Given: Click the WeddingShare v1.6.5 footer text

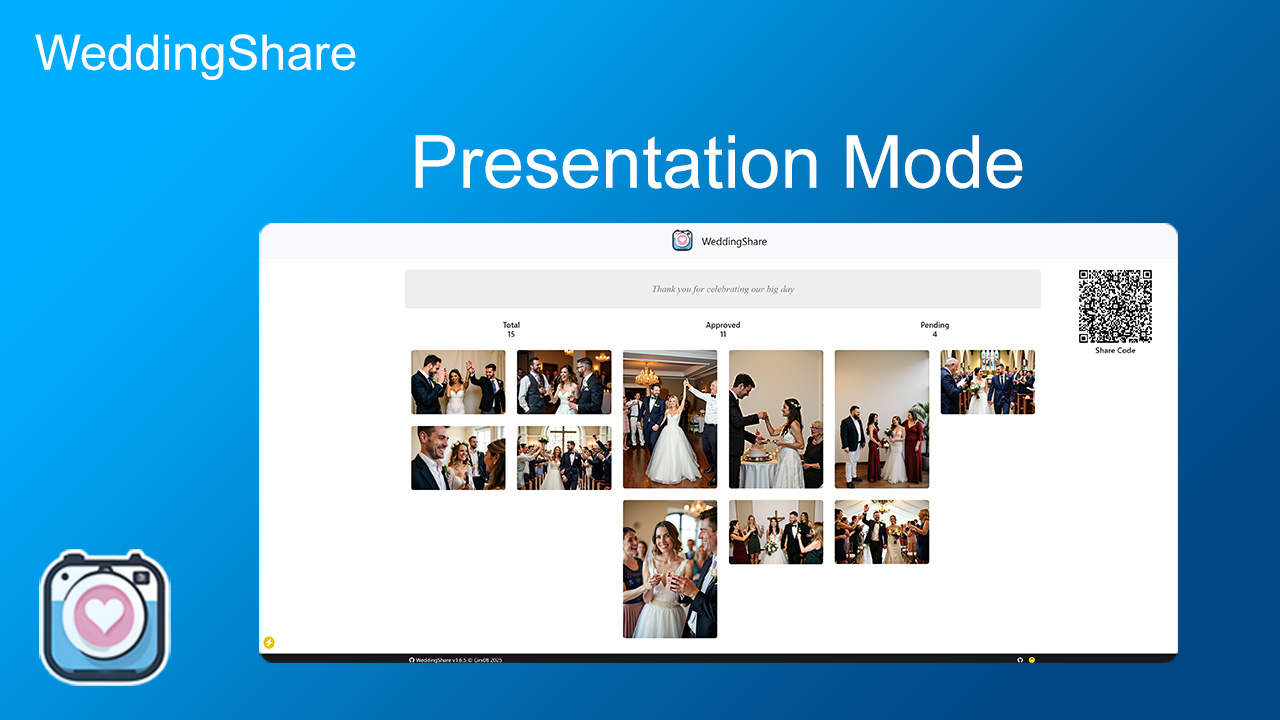Looking at the screenshot, I should point(459,660).
